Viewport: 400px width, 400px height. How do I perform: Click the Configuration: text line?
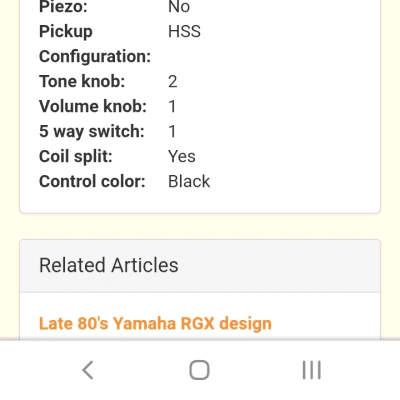95,56
